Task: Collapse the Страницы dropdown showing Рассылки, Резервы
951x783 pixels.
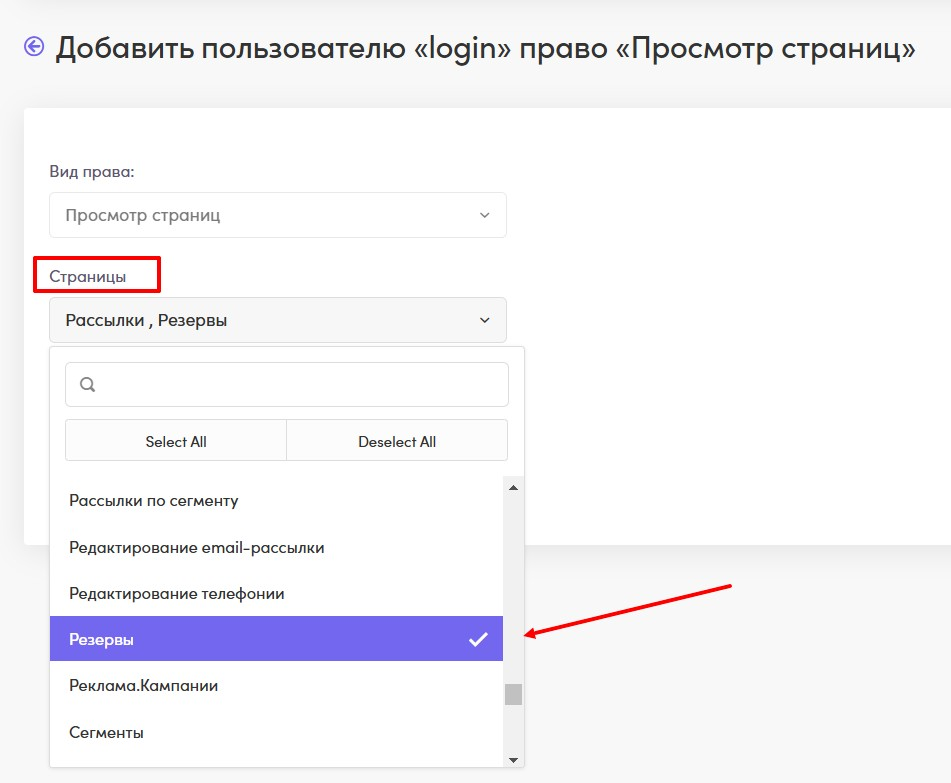Action: click(278, 320)
